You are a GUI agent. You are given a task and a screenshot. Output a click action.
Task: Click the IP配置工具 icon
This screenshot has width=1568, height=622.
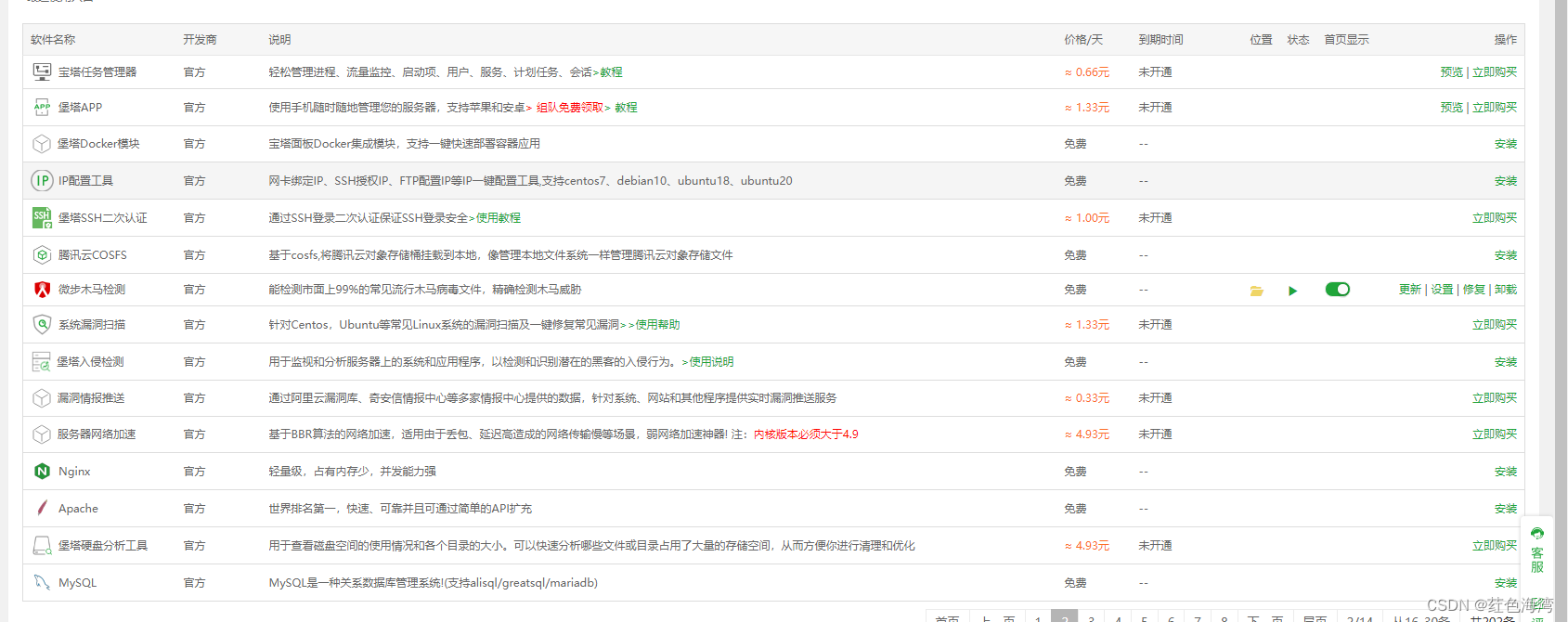tap(42, 180)
